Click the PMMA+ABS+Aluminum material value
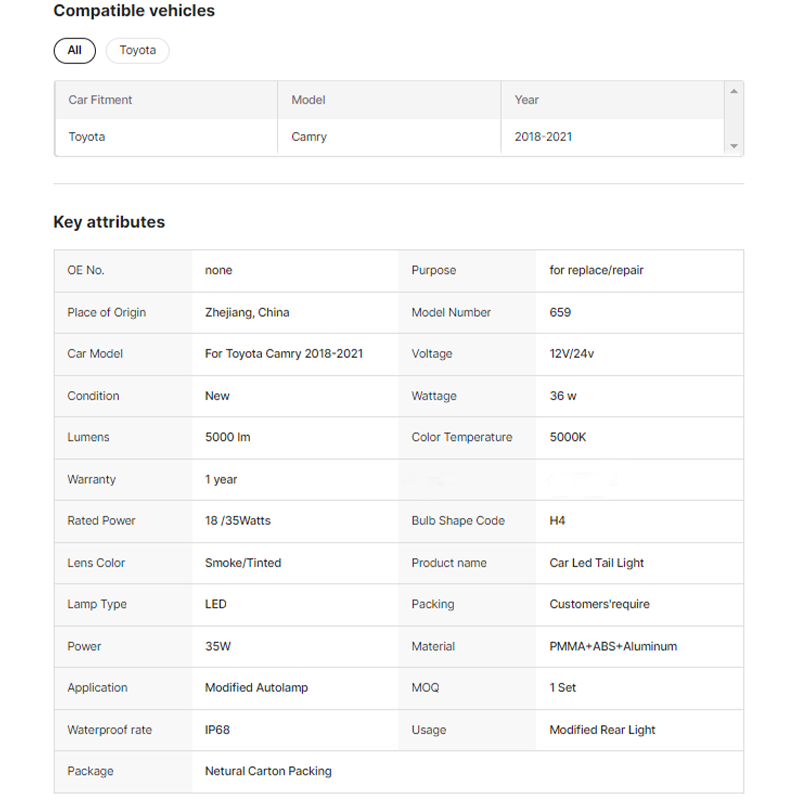This screenshot has height=800, width=800. click(x=613, y=647)
